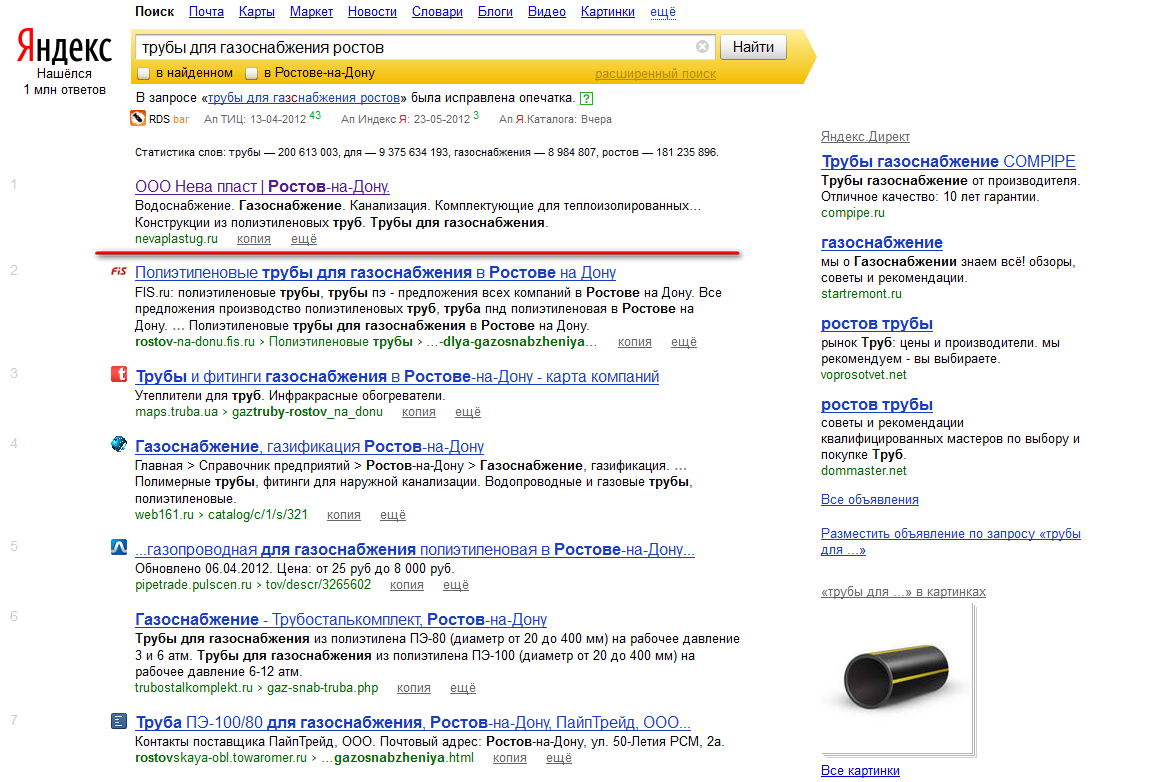Open the 'ООО Нева пласт | Ростов-на-Дону' result
Screen dimensions: 1173x782
(x=262, y=186)
